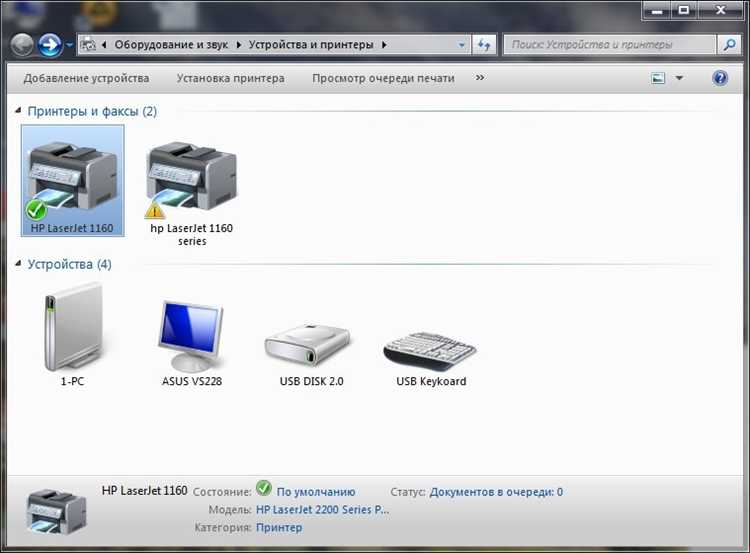Select the 1-PC computer device
This screenshot has height=553, width=750.
tap(72, 335)
